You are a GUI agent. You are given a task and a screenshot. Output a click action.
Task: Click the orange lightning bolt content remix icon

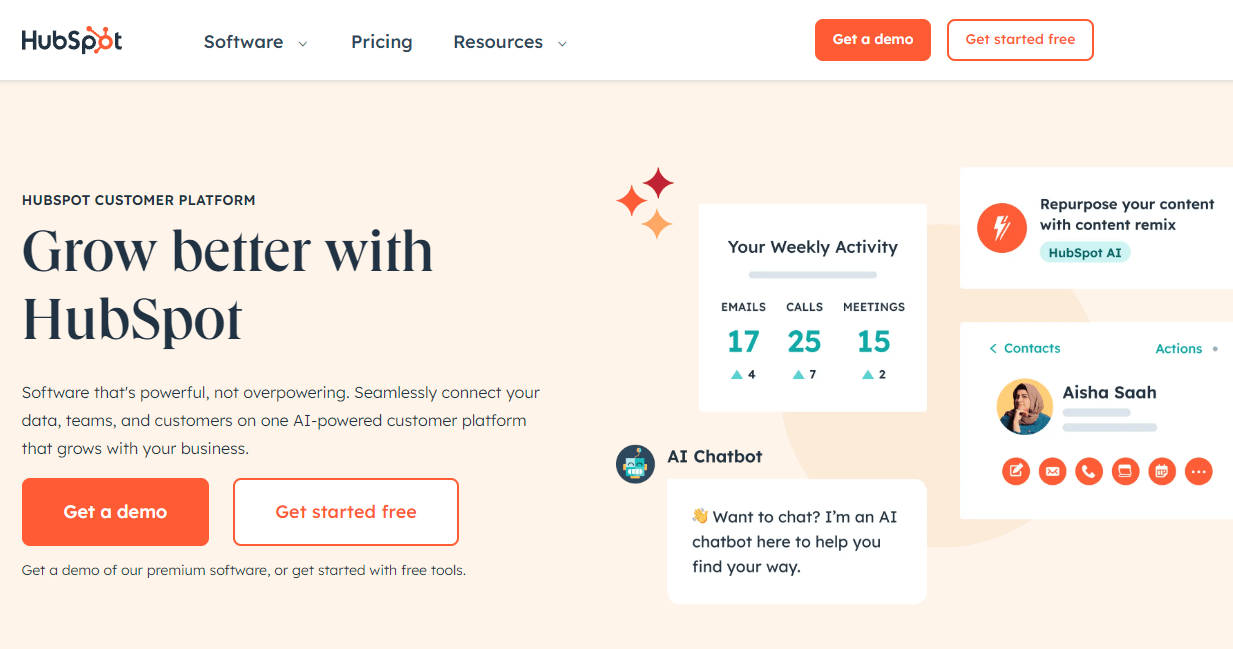(x=1001, y=227)
